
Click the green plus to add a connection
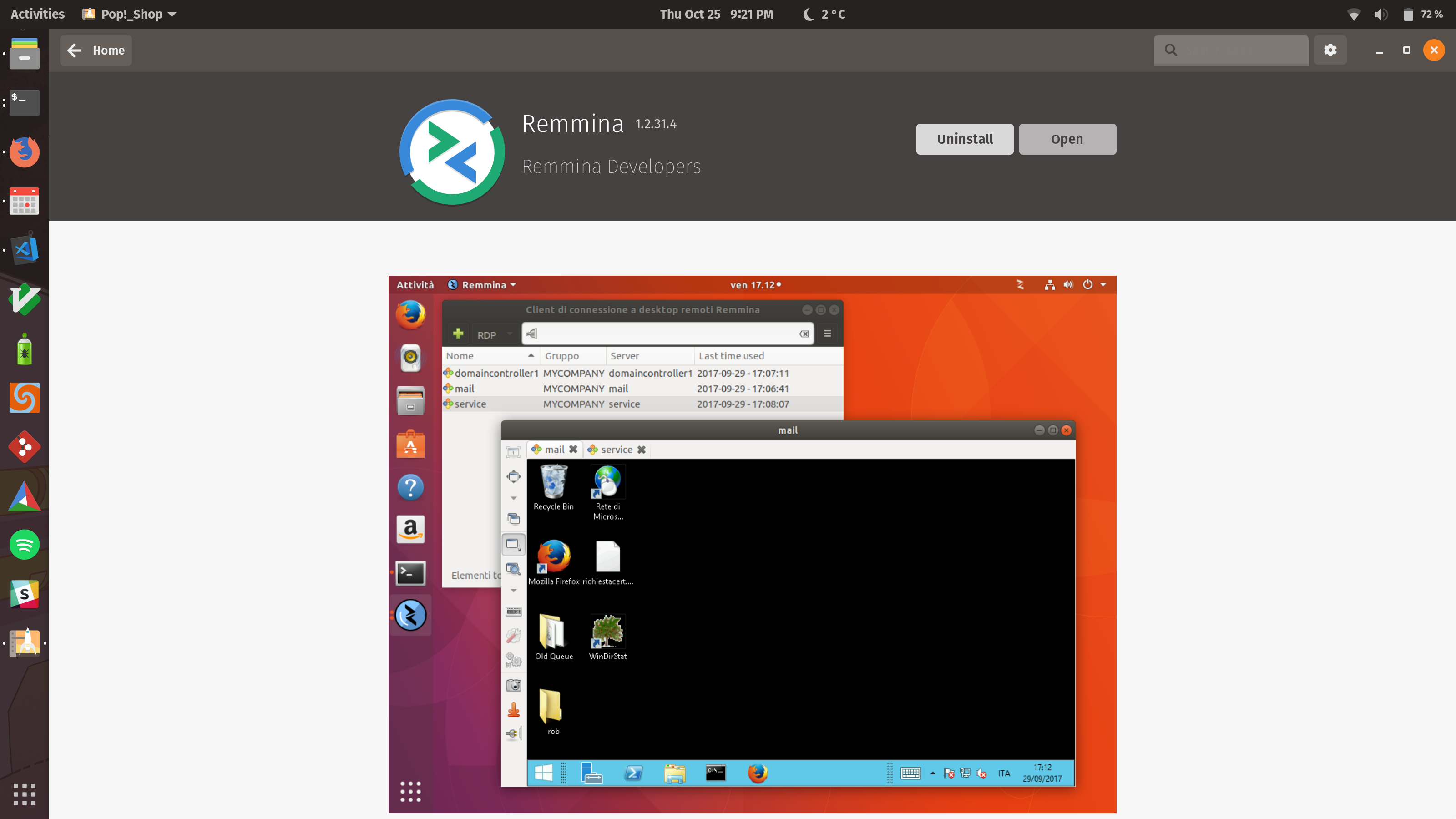(x=458, y=334)
